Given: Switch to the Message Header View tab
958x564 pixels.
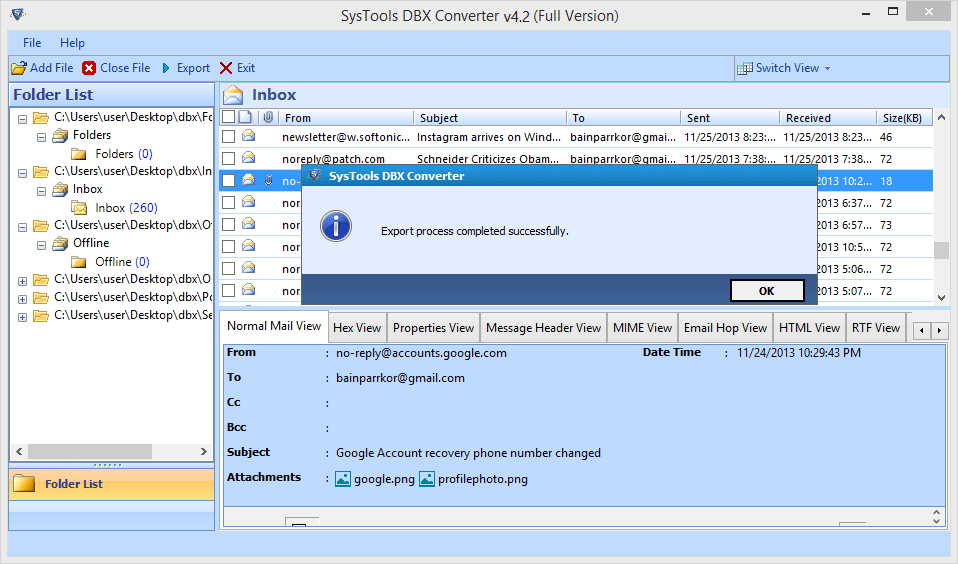Looking at the screenshot, I should (x=543, y=328).
